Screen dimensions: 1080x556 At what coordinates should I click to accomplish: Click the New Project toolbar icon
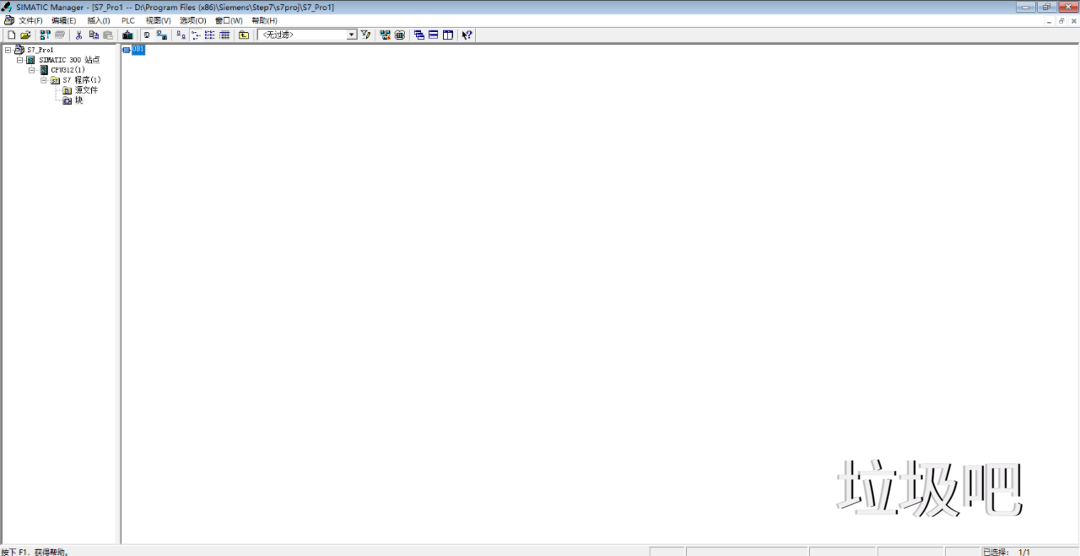click(11, 35)
